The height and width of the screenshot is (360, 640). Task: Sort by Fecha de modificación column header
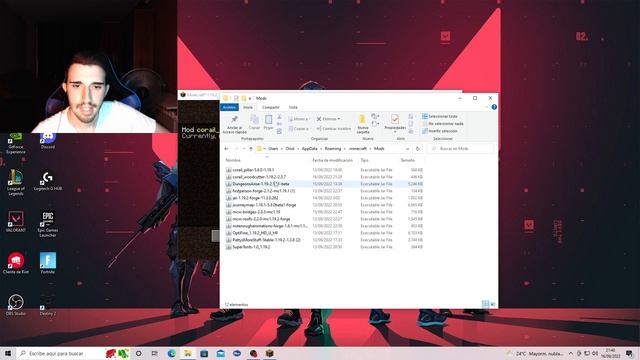[332, 160]
